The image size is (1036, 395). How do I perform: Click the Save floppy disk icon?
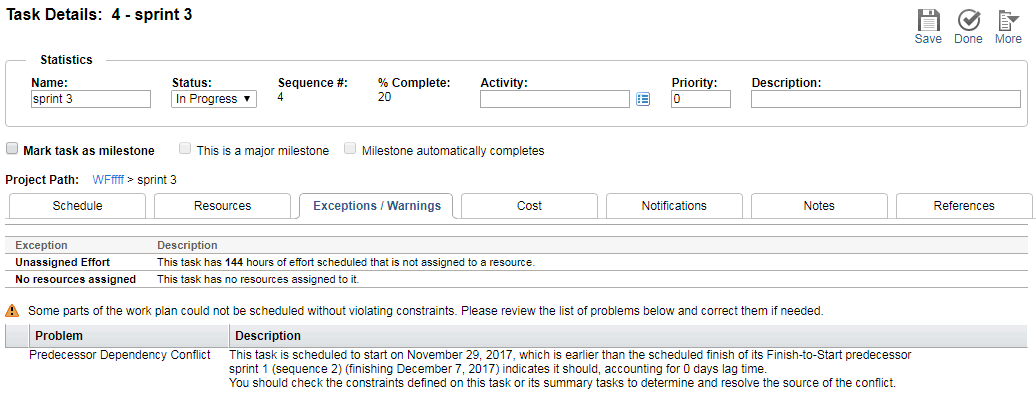[x=928, y=20]
